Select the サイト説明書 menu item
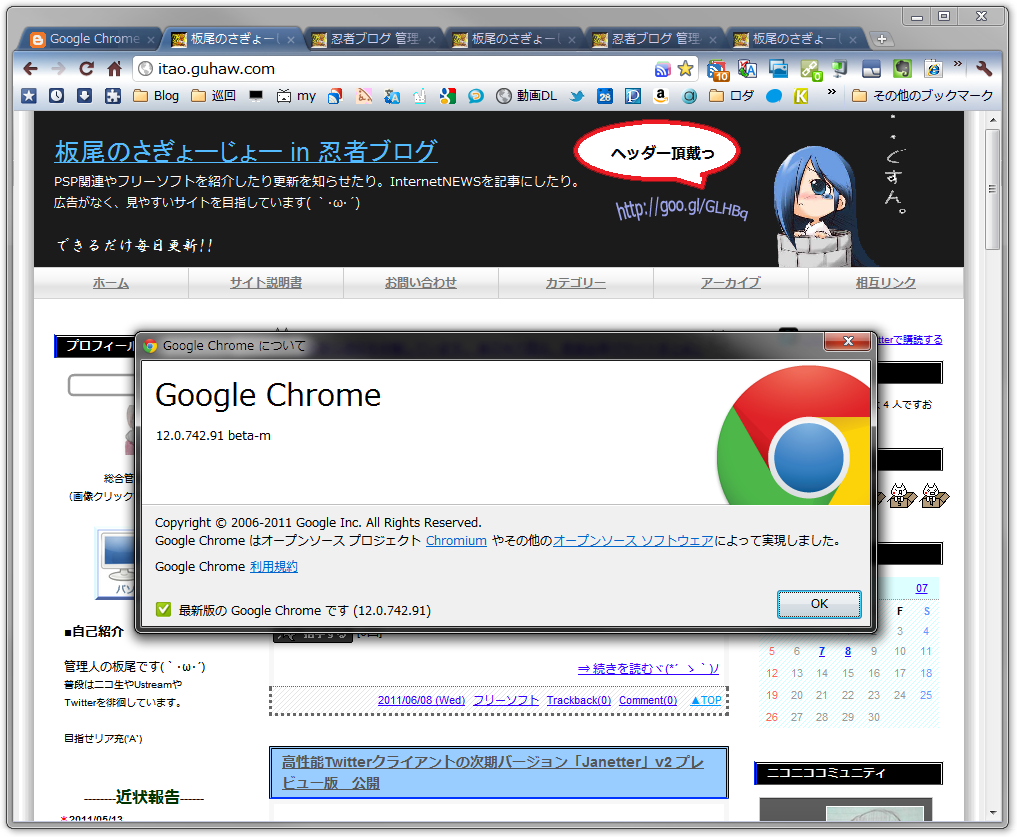The width and height of the screenshot is (1017, 837). (266, 283)
